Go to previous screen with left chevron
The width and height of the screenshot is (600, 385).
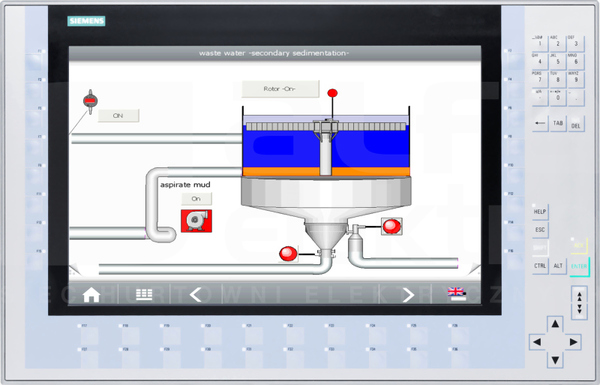point(196,294)
